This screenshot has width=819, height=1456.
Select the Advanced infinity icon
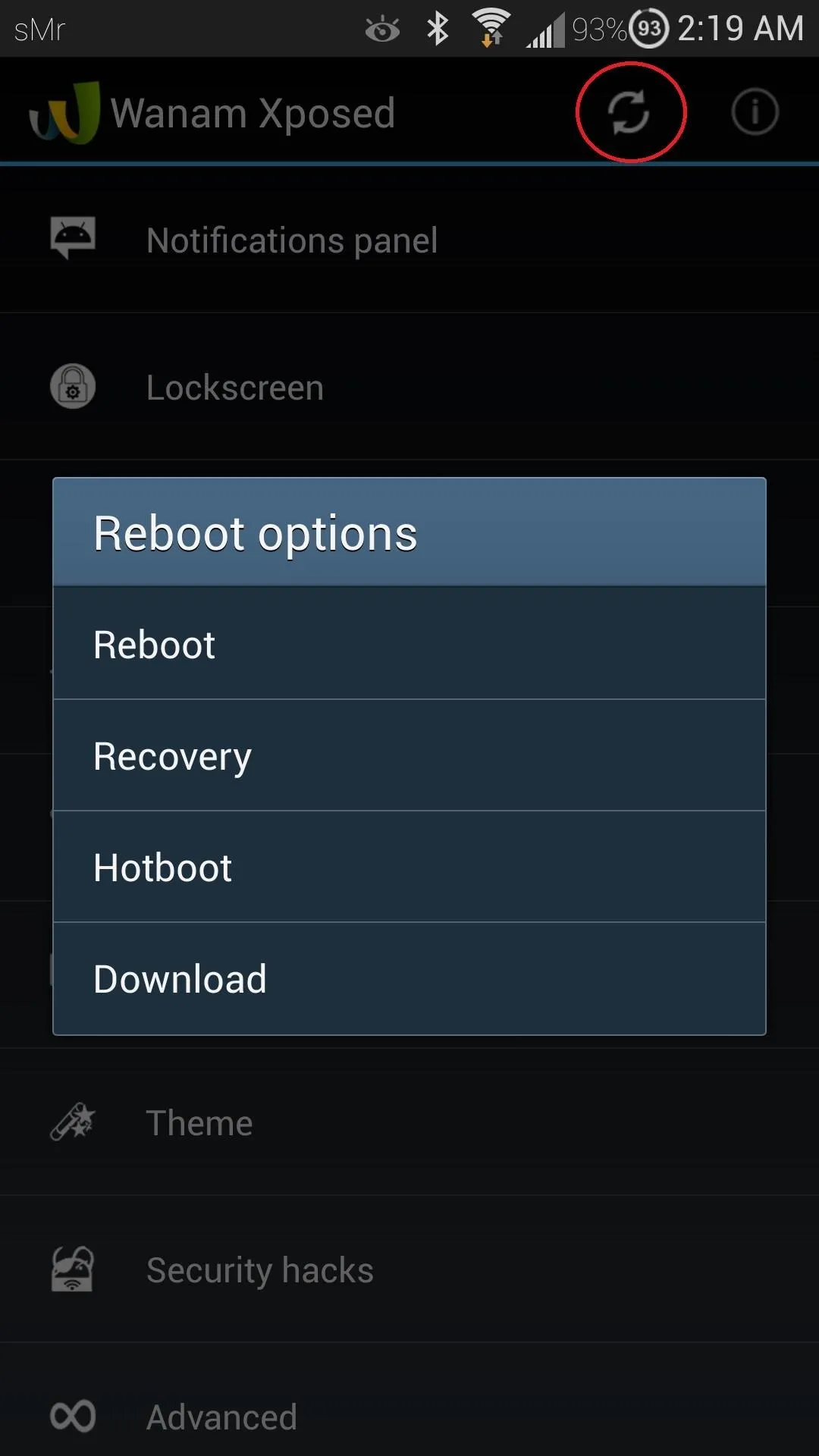(x=73, y=1416)
